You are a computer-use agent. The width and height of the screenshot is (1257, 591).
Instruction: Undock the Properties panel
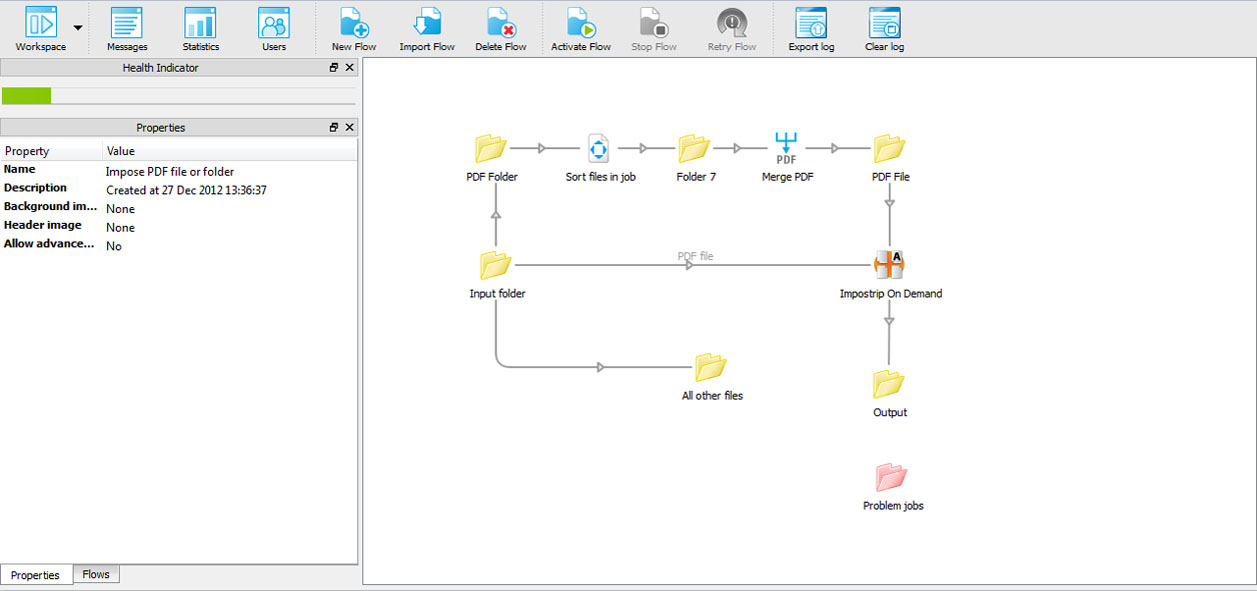[x=333, y=127]
